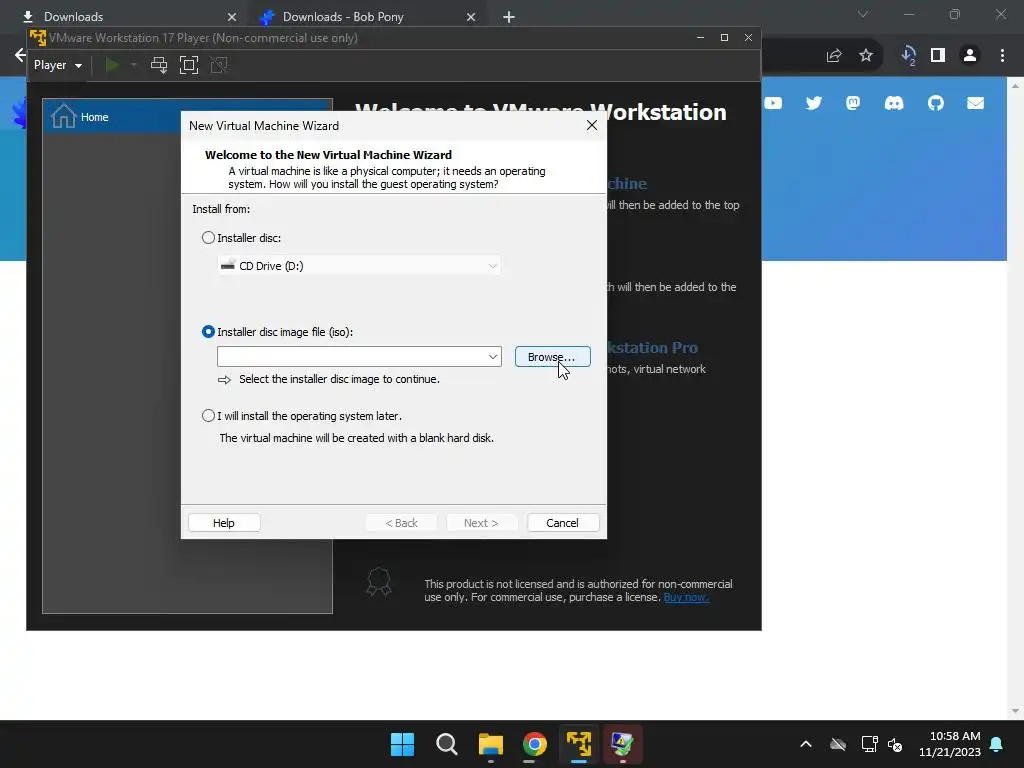Close the Downloads browser tab
Viewport: 1024px width, 768px height.
232,17
